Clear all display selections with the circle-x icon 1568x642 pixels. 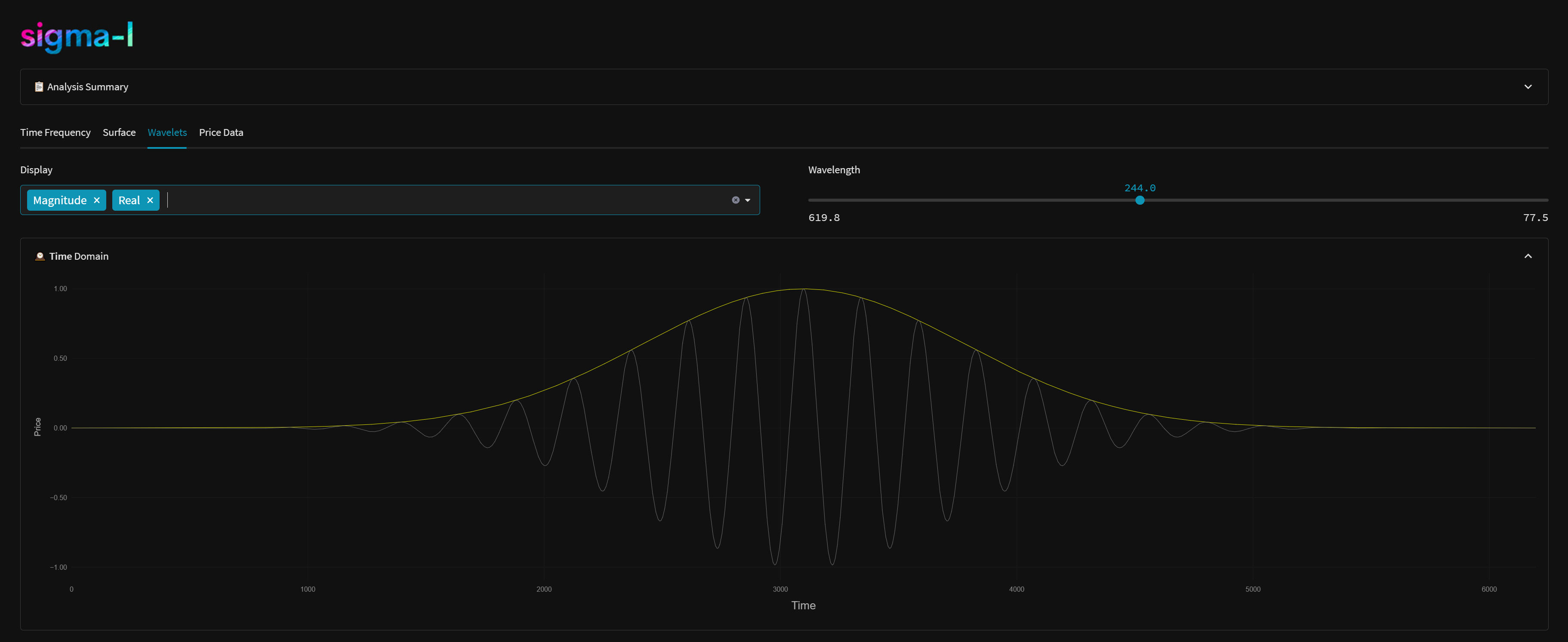(x=735, y=200)
